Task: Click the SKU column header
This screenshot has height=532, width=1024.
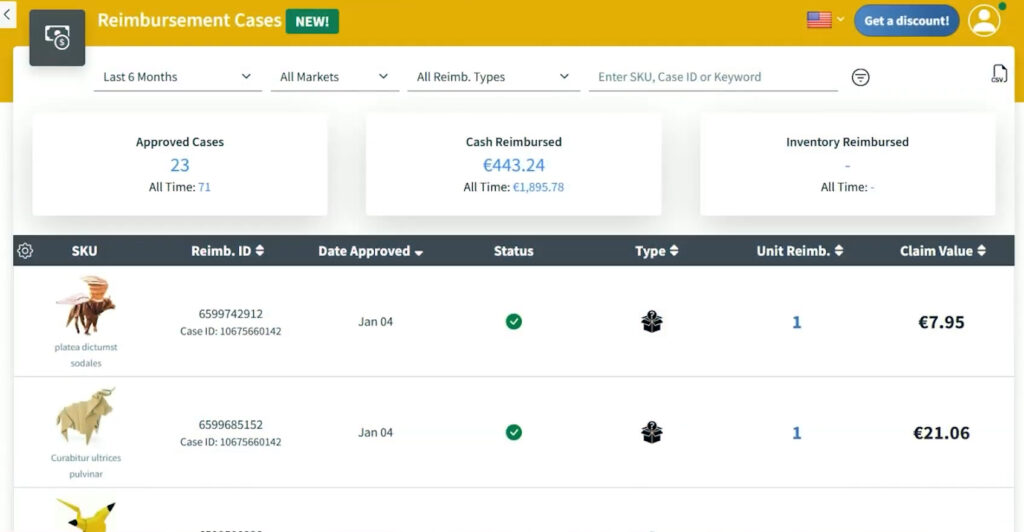Action: pos(84,251)
